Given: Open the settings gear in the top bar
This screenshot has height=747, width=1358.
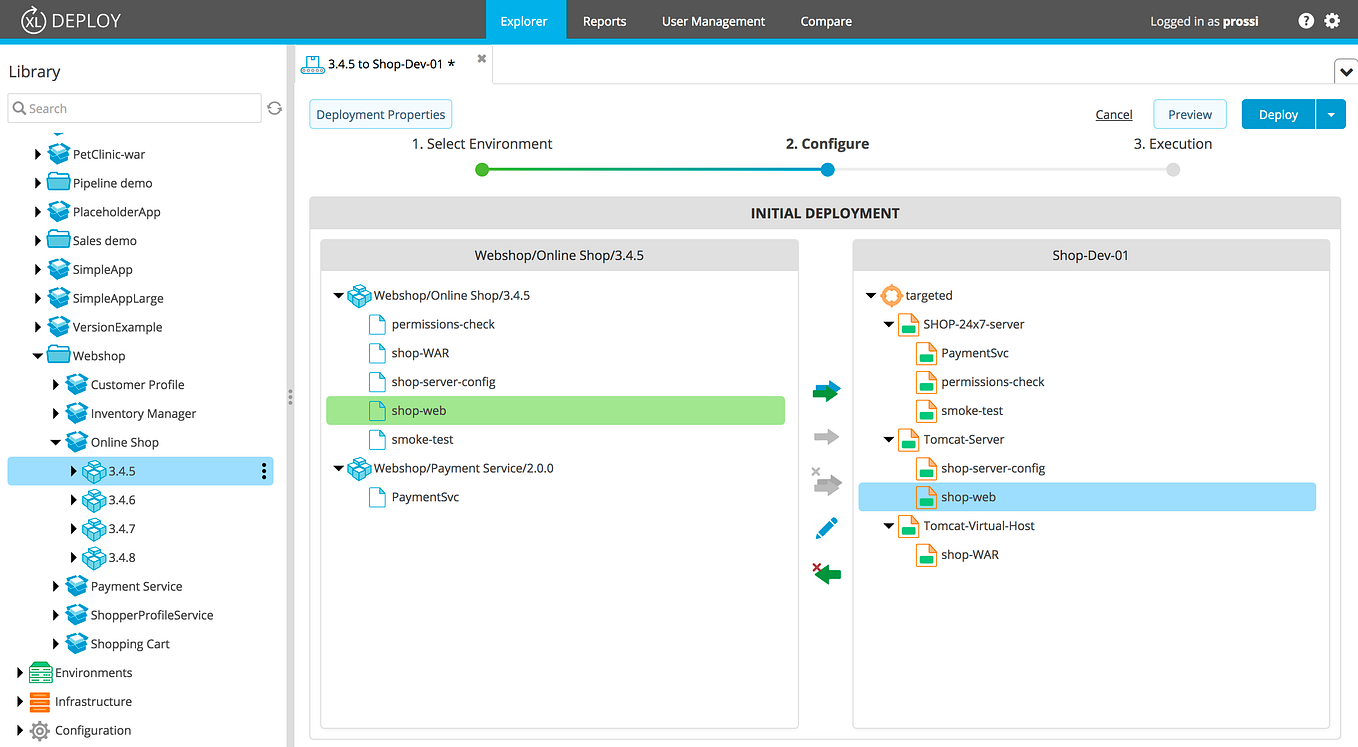Looking at the screenshot, I should coord(1332,20).
